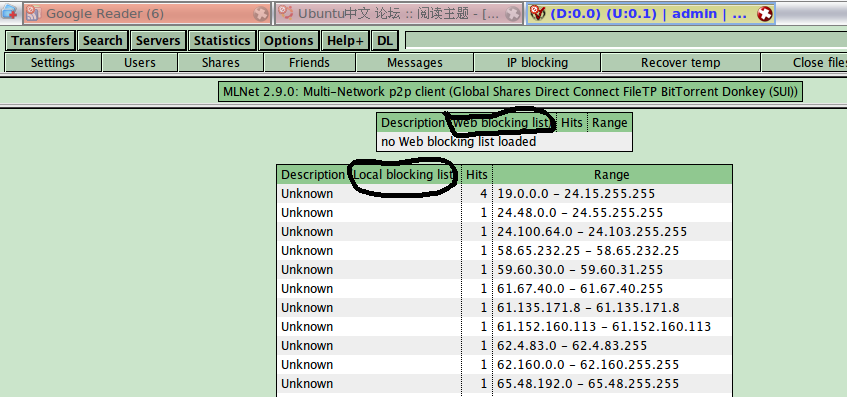Click 'no Web blocking list loaded' row
This screenshot has width=847, height=397.
point(504,142)
